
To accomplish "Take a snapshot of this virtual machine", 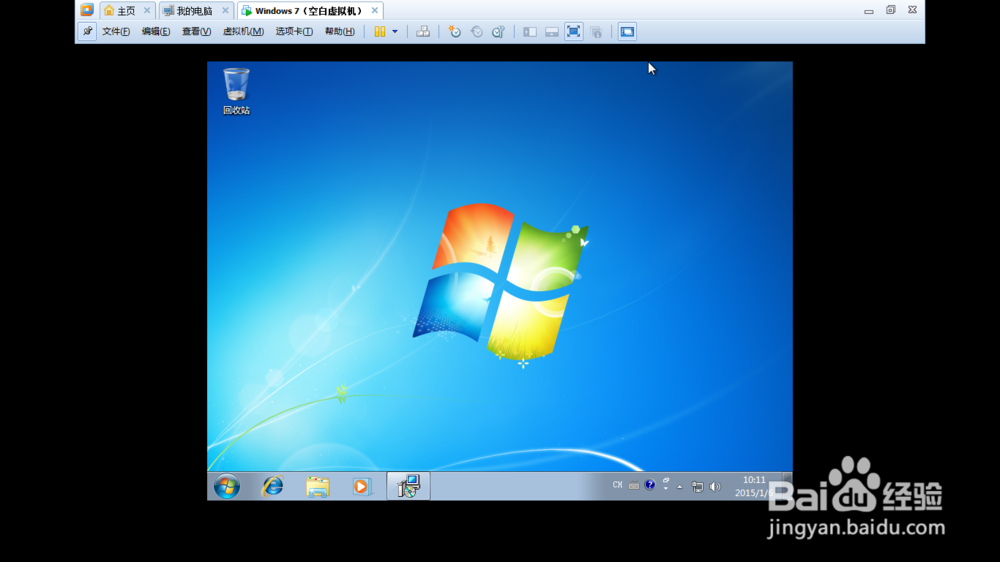I will (x=454, y=31).
